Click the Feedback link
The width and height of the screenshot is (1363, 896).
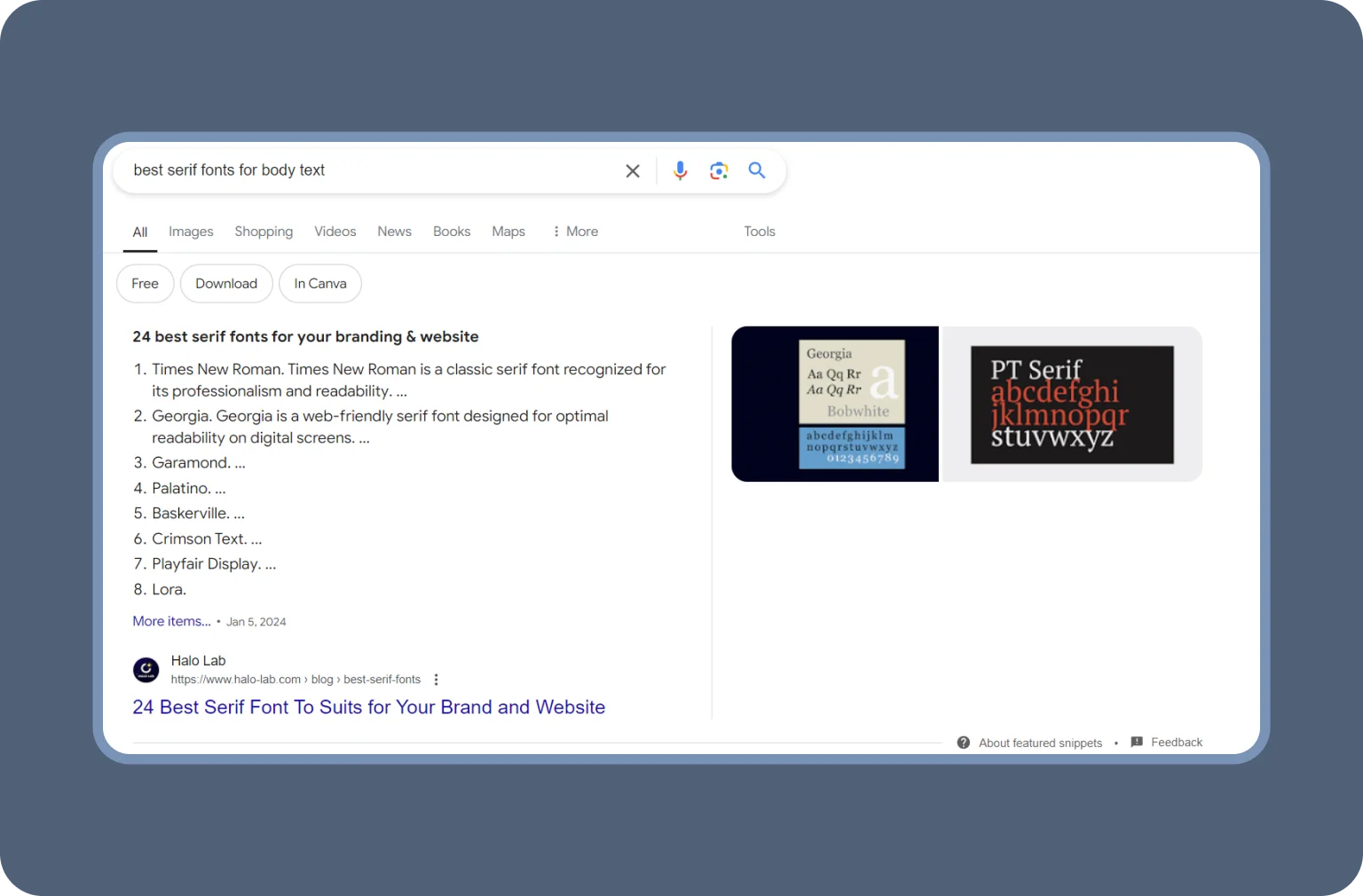(1177, 743)
